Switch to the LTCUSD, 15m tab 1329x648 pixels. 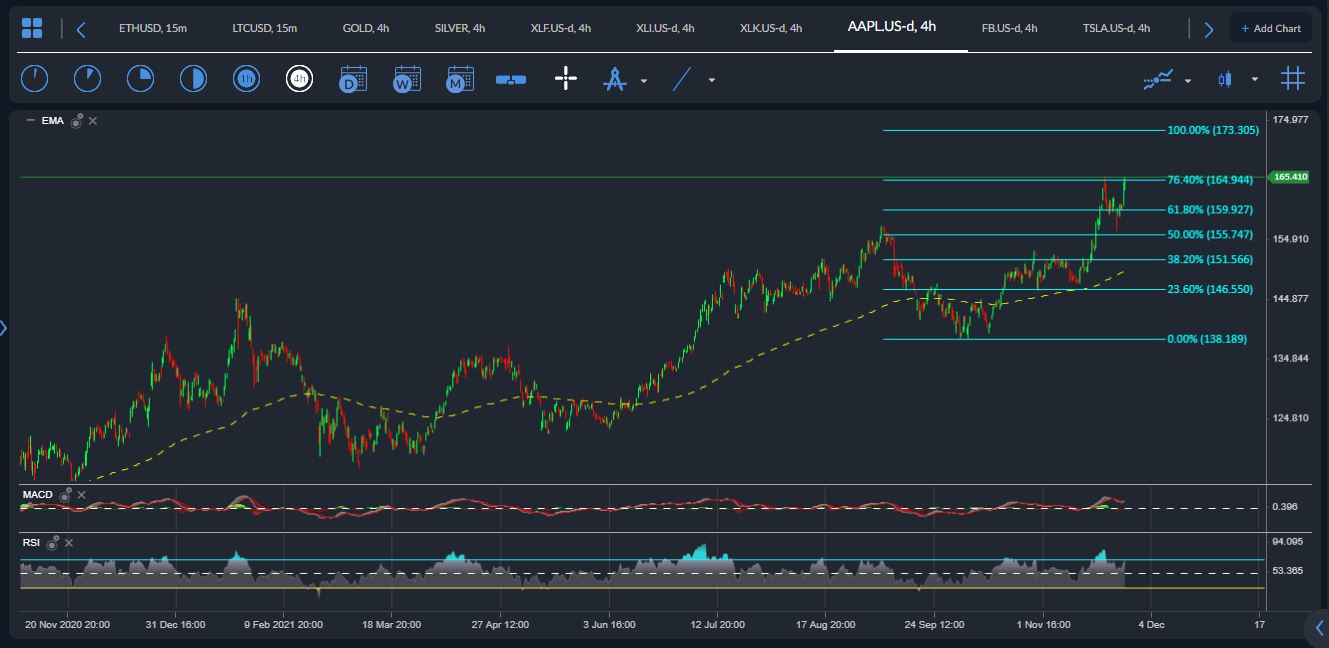264,28
